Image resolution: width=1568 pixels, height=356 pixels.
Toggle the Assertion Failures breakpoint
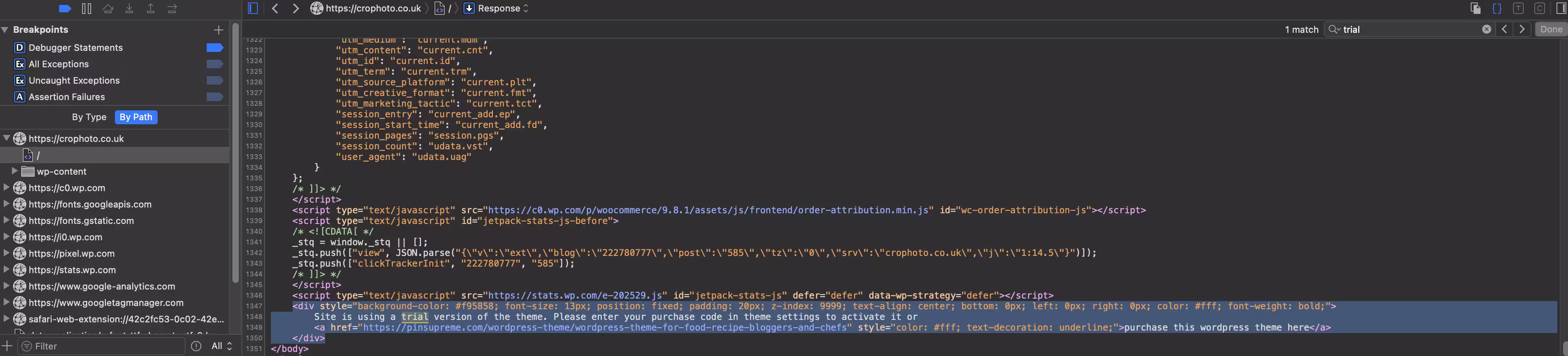215,97
